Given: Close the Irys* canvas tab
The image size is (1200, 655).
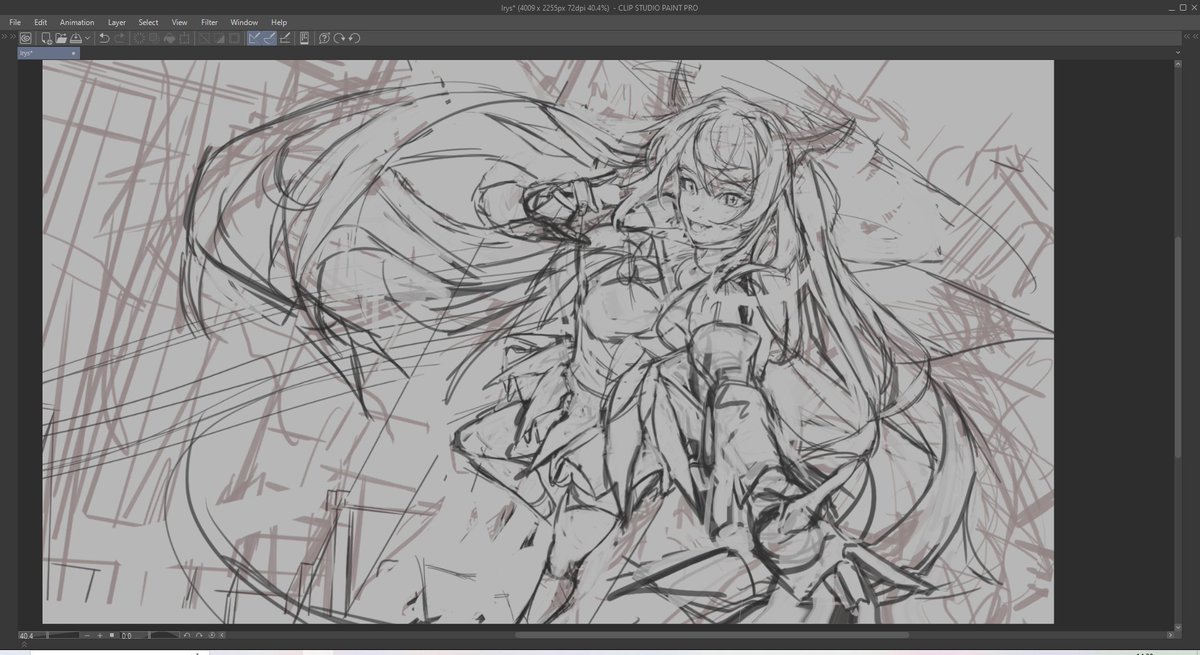Looking at the screenshot, I should coord(73,53).
